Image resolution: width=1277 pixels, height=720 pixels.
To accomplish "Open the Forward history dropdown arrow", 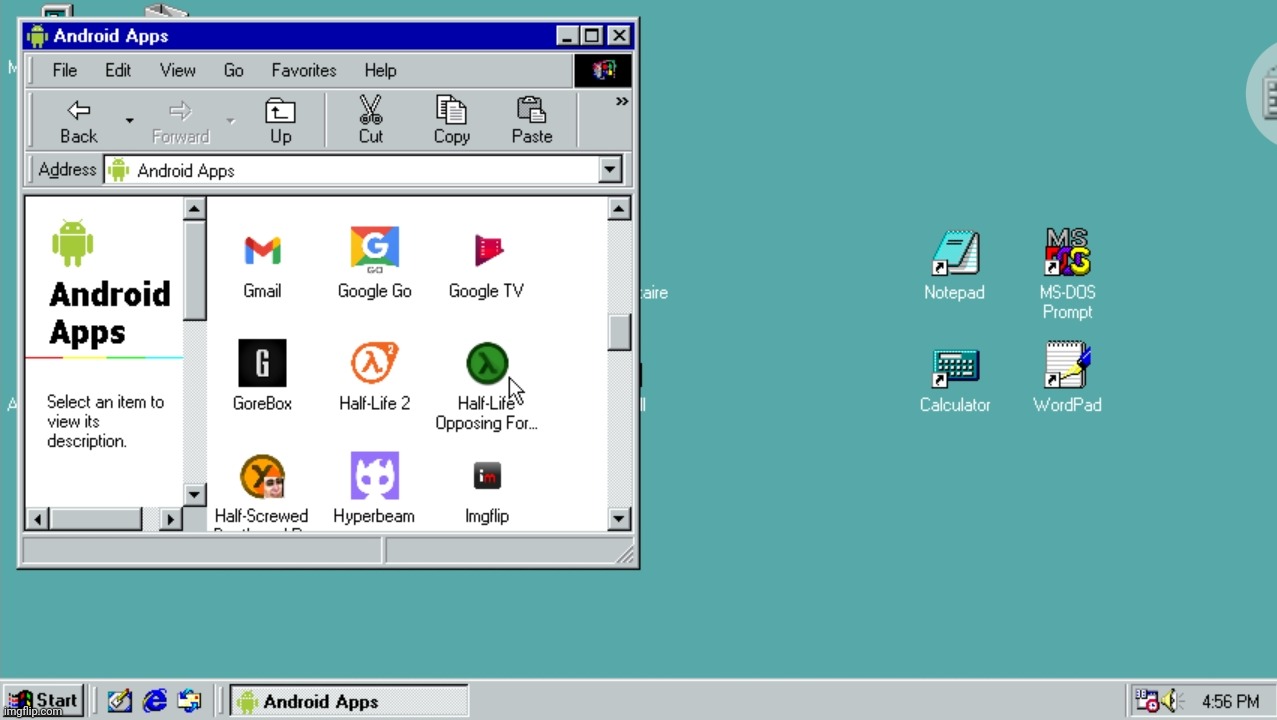I will (x=230, y=121).
